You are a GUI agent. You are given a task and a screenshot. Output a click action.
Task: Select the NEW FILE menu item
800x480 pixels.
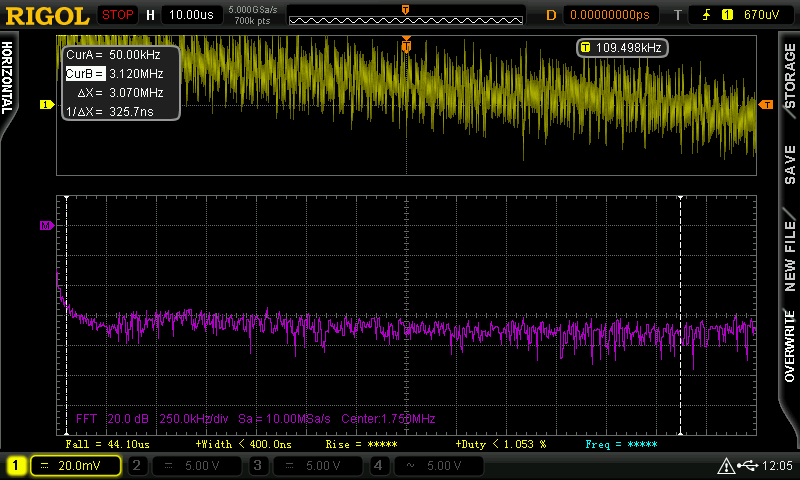pyautogui.click(x=790, y=256)
